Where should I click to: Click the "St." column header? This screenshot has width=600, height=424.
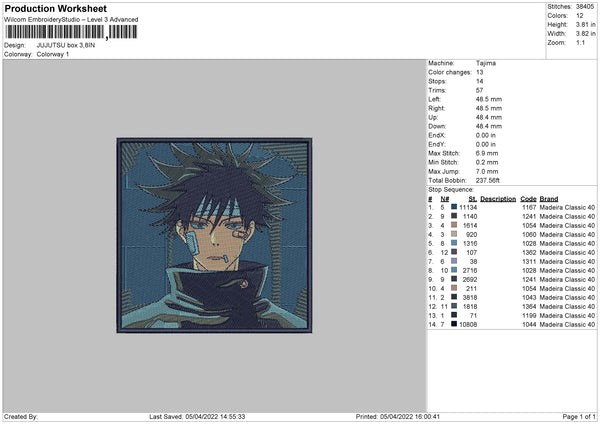pos(473,199)
